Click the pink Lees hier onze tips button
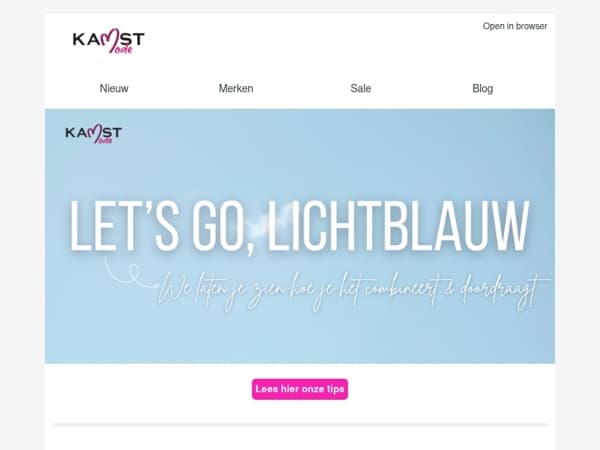 click(300, 389)
